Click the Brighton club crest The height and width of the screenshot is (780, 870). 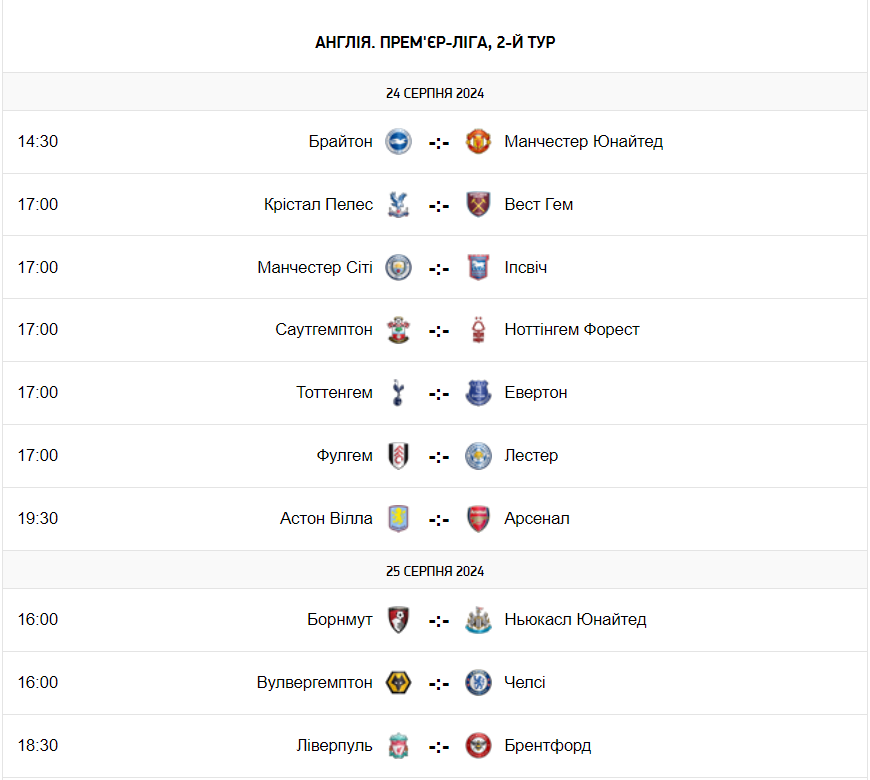coord(398,141)
